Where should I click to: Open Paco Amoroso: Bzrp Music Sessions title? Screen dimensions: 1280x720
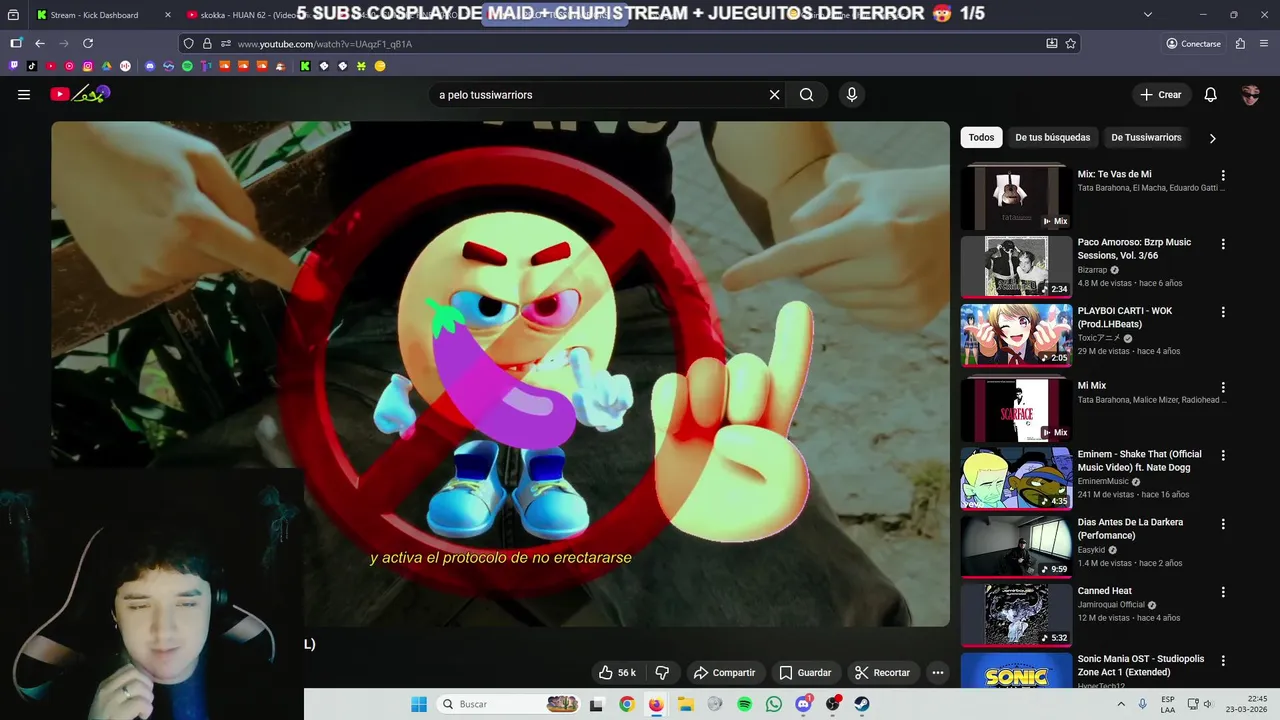pos(1134,249)
